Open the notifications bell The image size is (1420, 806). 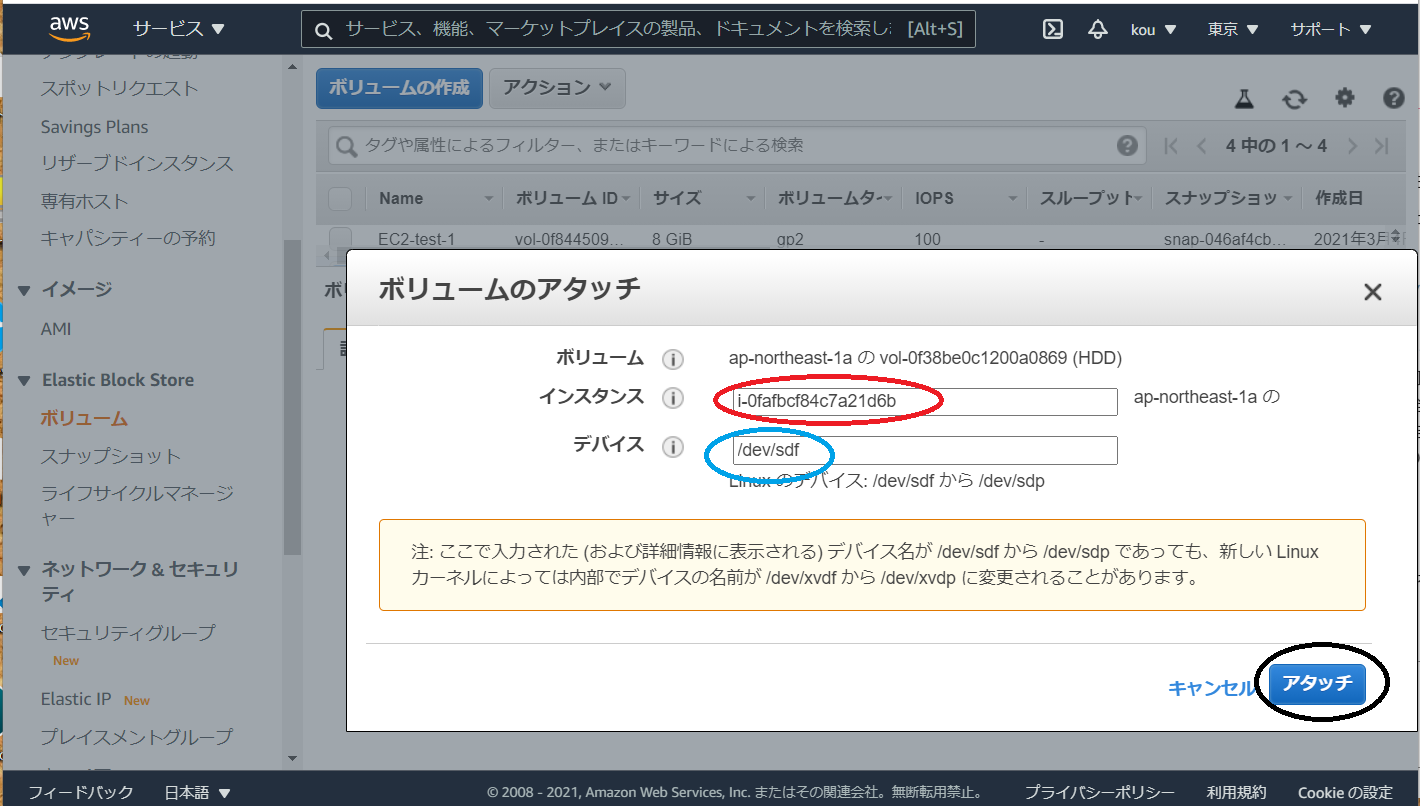(1097, 29)
